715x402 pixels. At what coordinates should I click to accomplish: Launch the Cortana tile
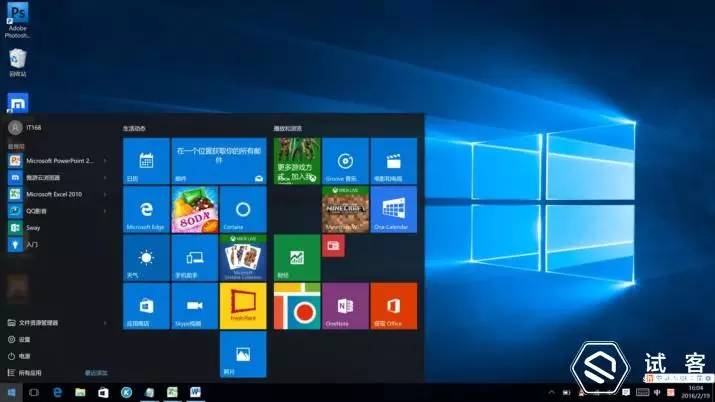(242, 210)
